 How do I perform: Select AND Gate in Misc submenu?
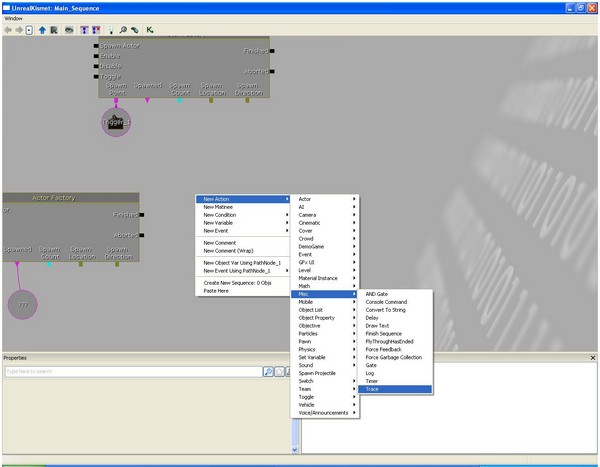click(x=395, y=294)
